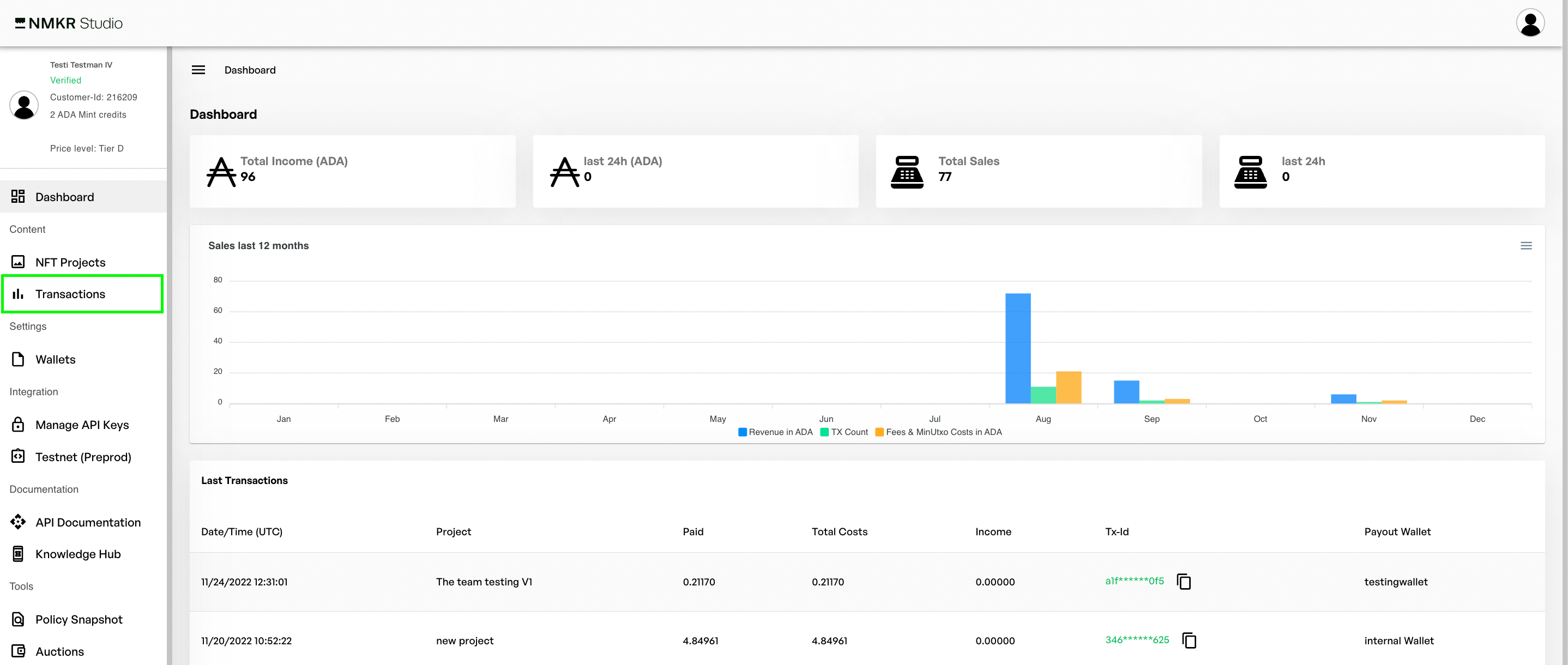Screen dimensions: 1568x665
Task: Toggle TX Count legend series
Action: (843, 432)
